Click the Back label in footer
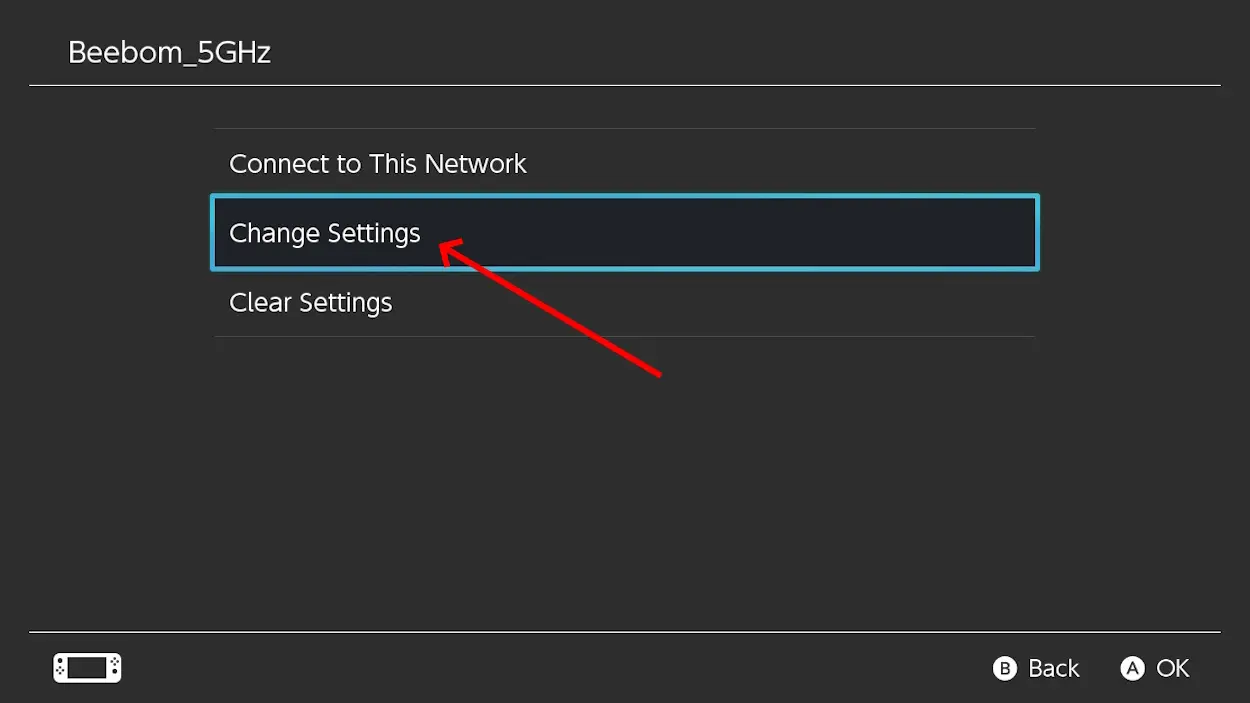 1053,668
